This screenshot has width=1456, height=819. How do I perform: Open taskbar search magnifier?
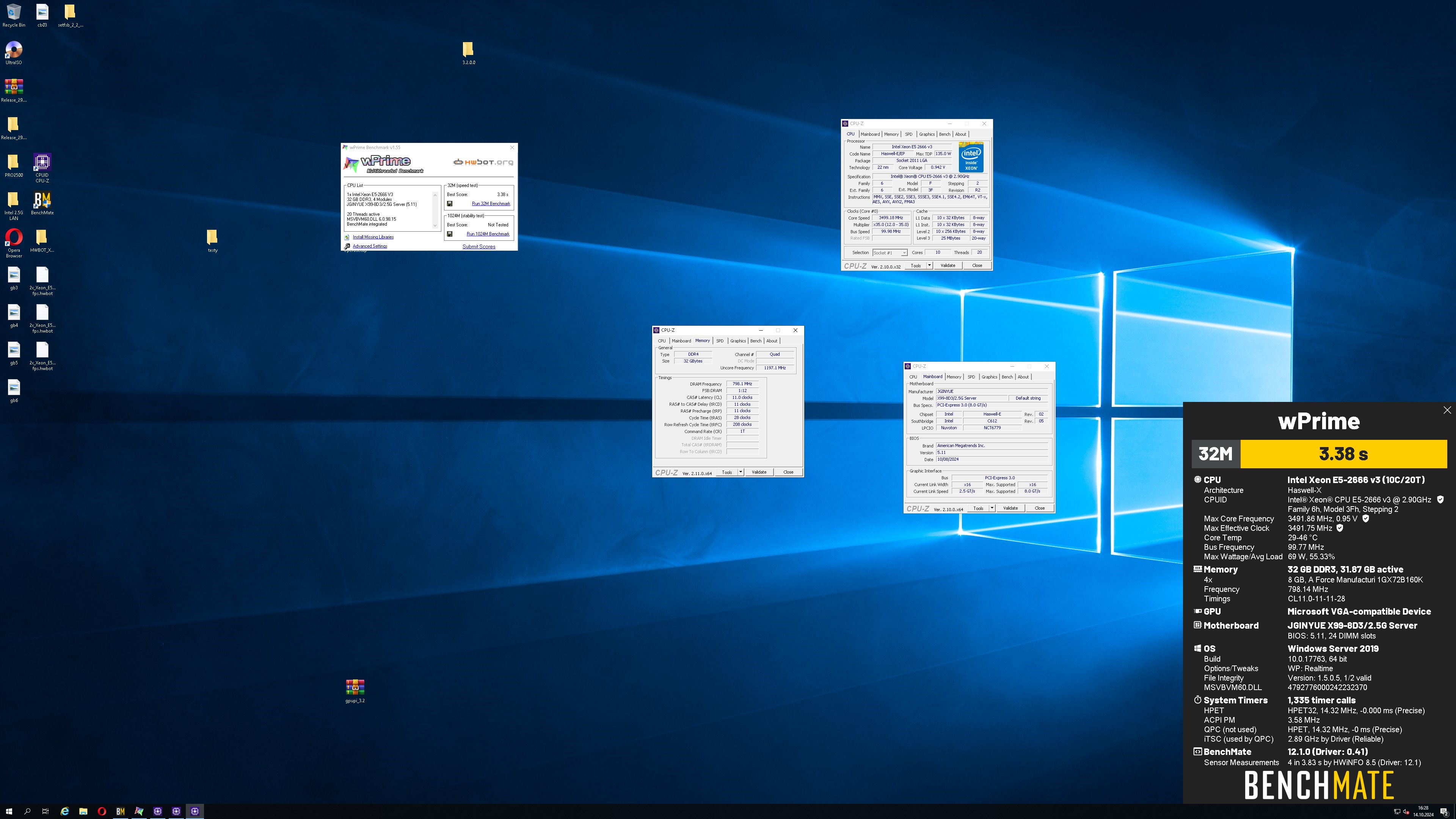(27, 811)
